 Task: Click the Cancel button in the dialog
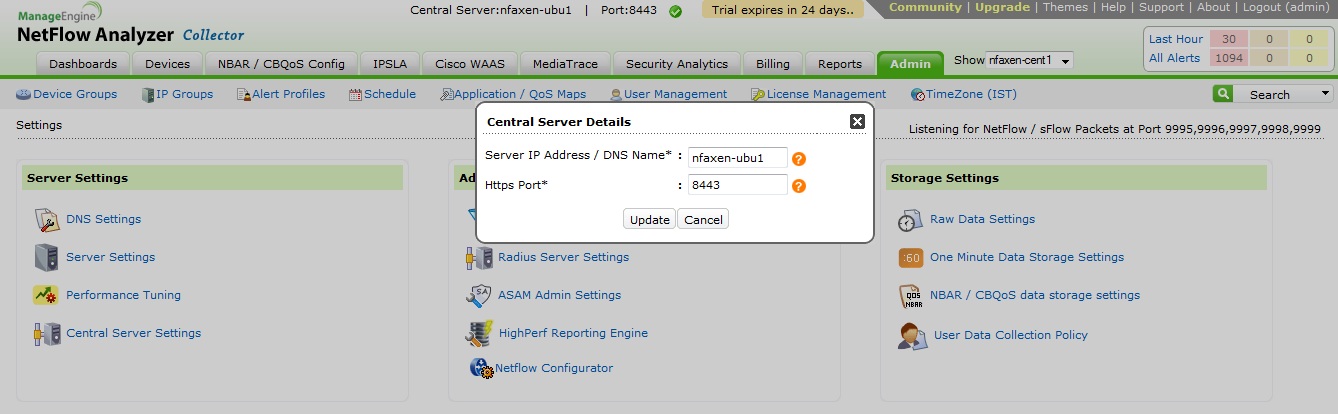(703, 219)
